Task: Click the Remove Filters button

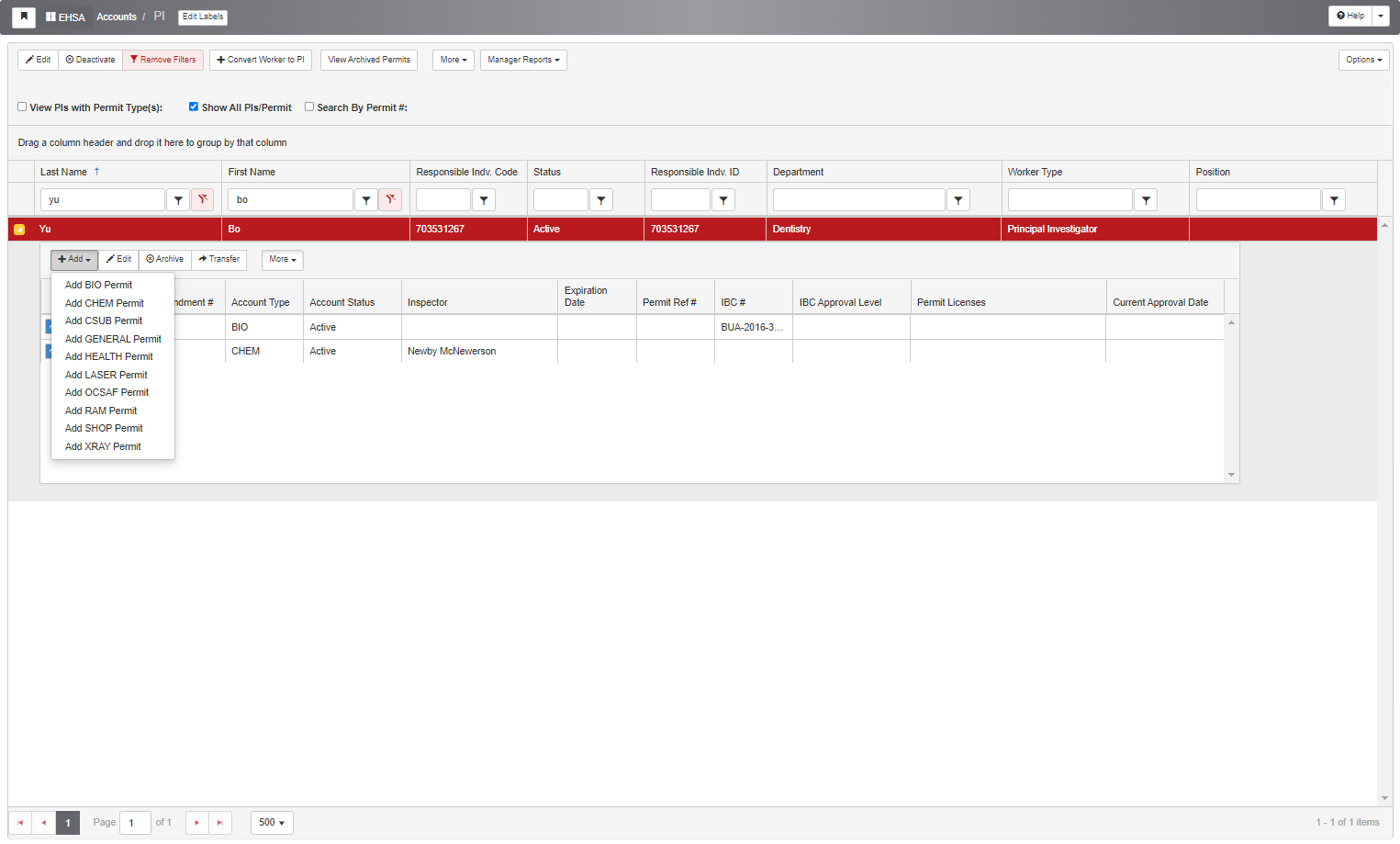Action: 163,60
